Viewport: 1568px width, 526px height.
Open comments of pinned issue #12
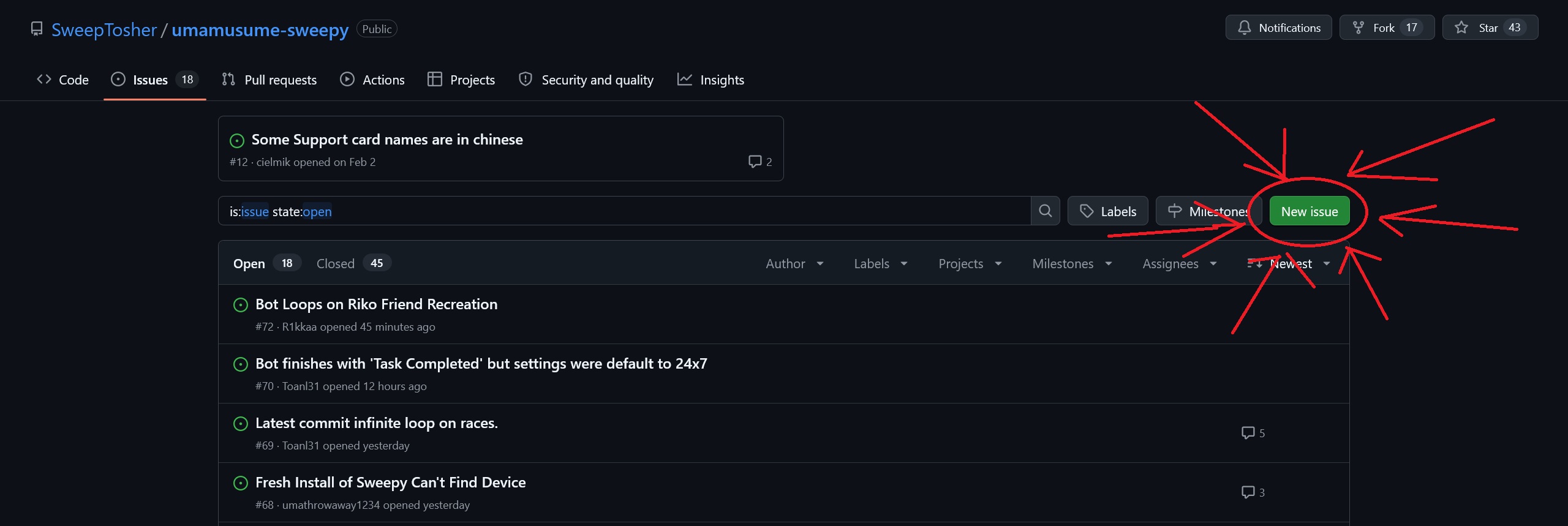pos(760,162)
